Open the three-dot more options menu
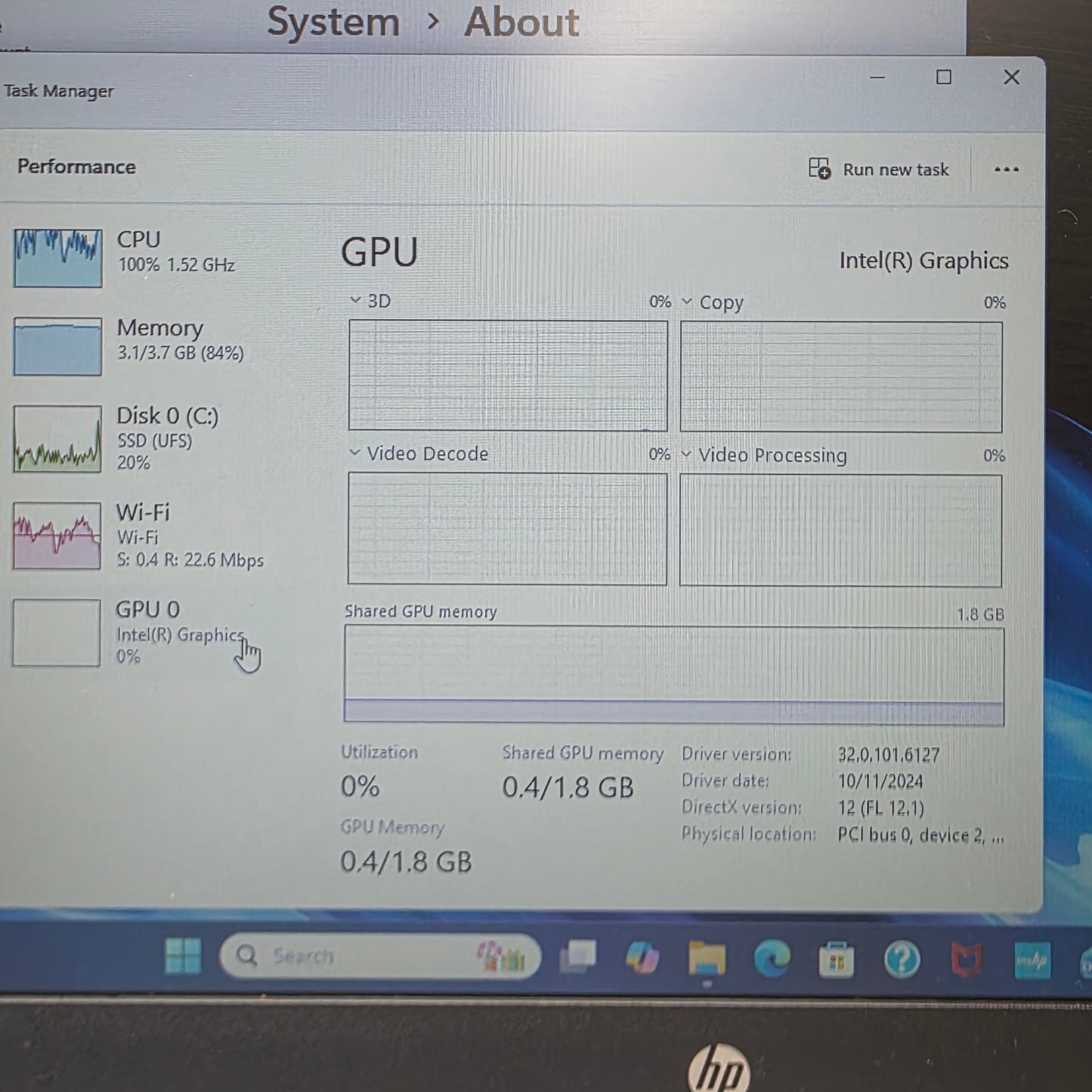This screenshot has height=1092, width=1092. [x=1006, y=169]
